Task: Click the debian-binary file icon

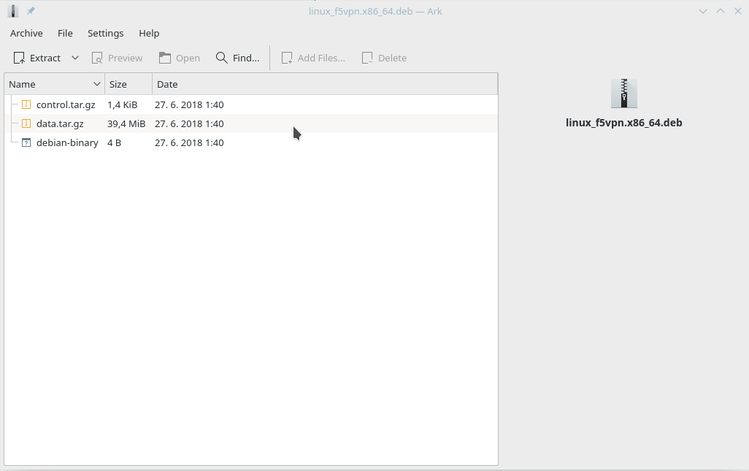Action: [26, 142]
